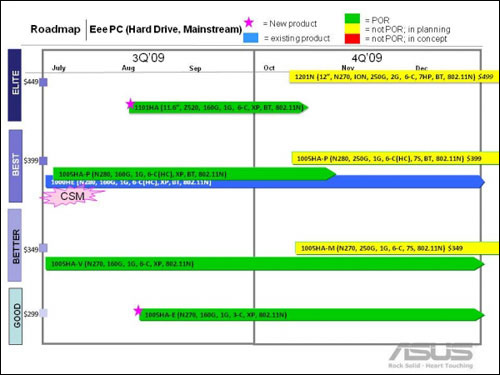Click the $449 price label
500x375 pixels.
click(x=31, y=82)
